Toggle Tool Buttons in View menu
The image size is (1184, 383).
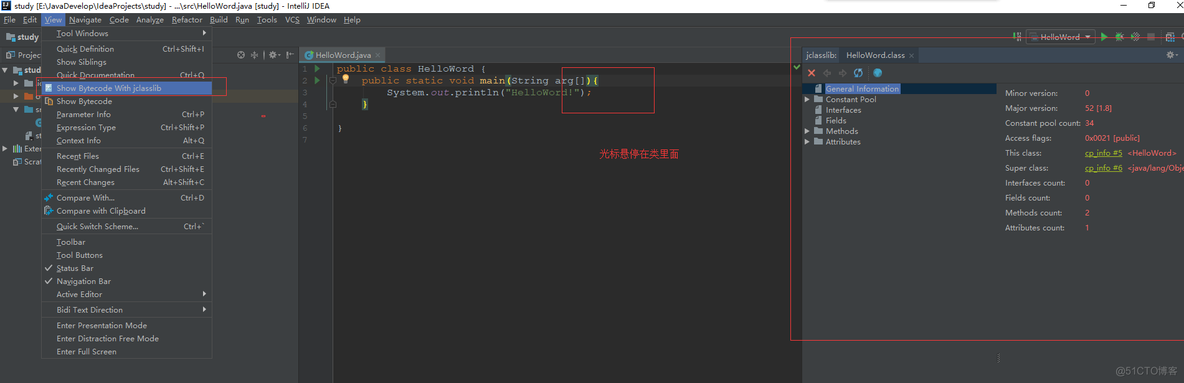(127, 255)
